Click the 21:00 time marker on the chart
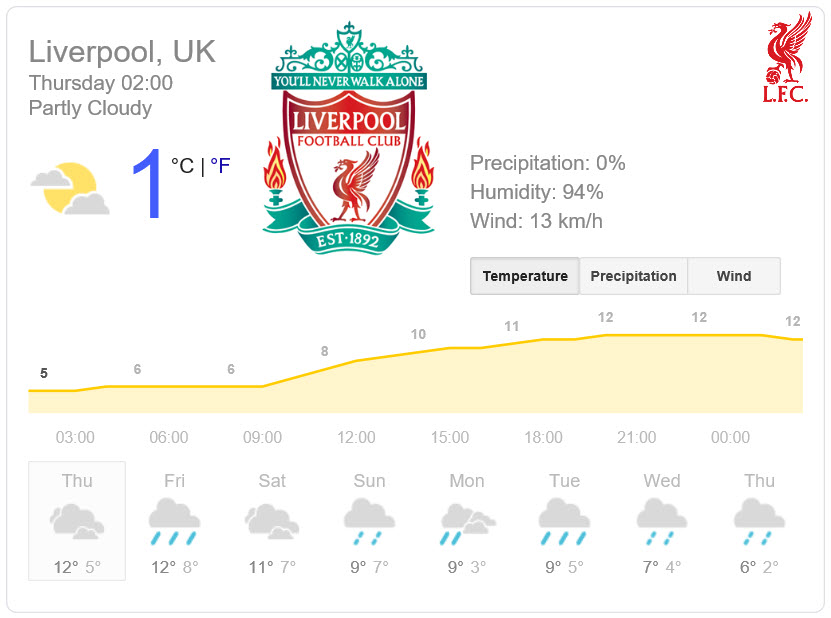This screenshot has width=831, height=618. [636, 437]
